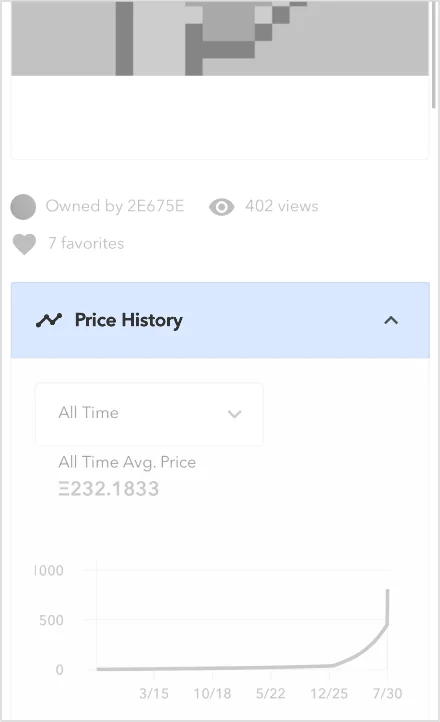Click the Price History section header
Screen dimensions: 440x722
[x=220, y=320]
